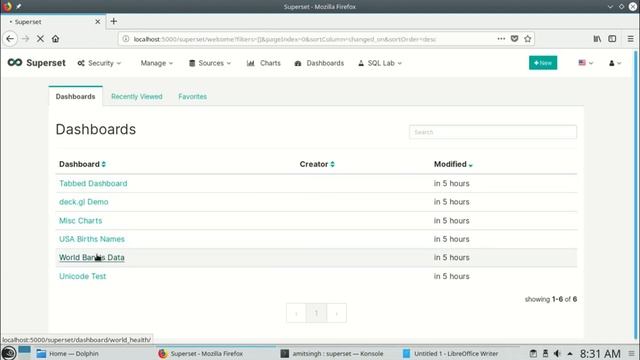The width and height of the screenshot is (640, 360).
Task: Open the clipboard icon in system tray
Action: [533, 353]
